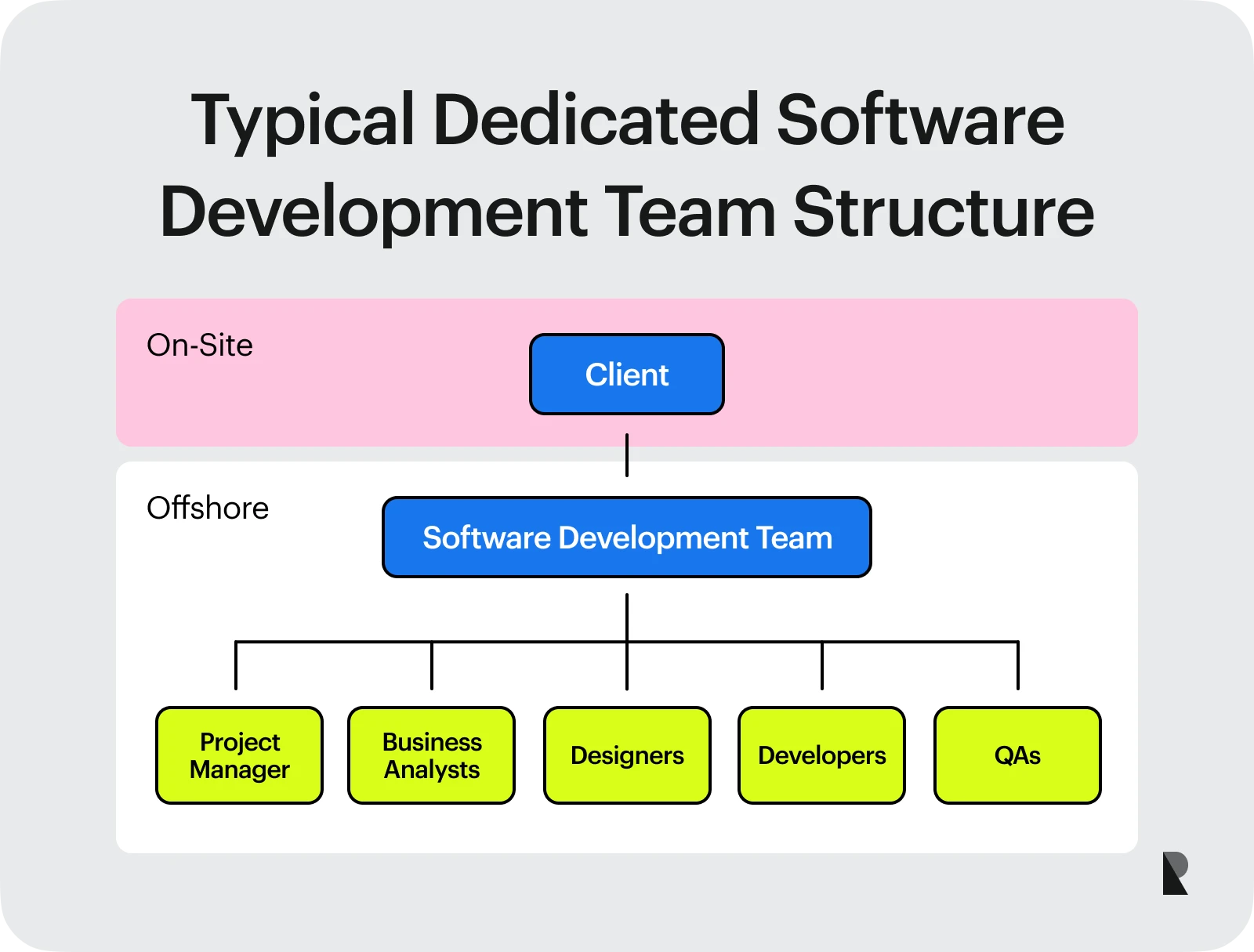
Task: Click the Developers node
Action: [821, 755]
